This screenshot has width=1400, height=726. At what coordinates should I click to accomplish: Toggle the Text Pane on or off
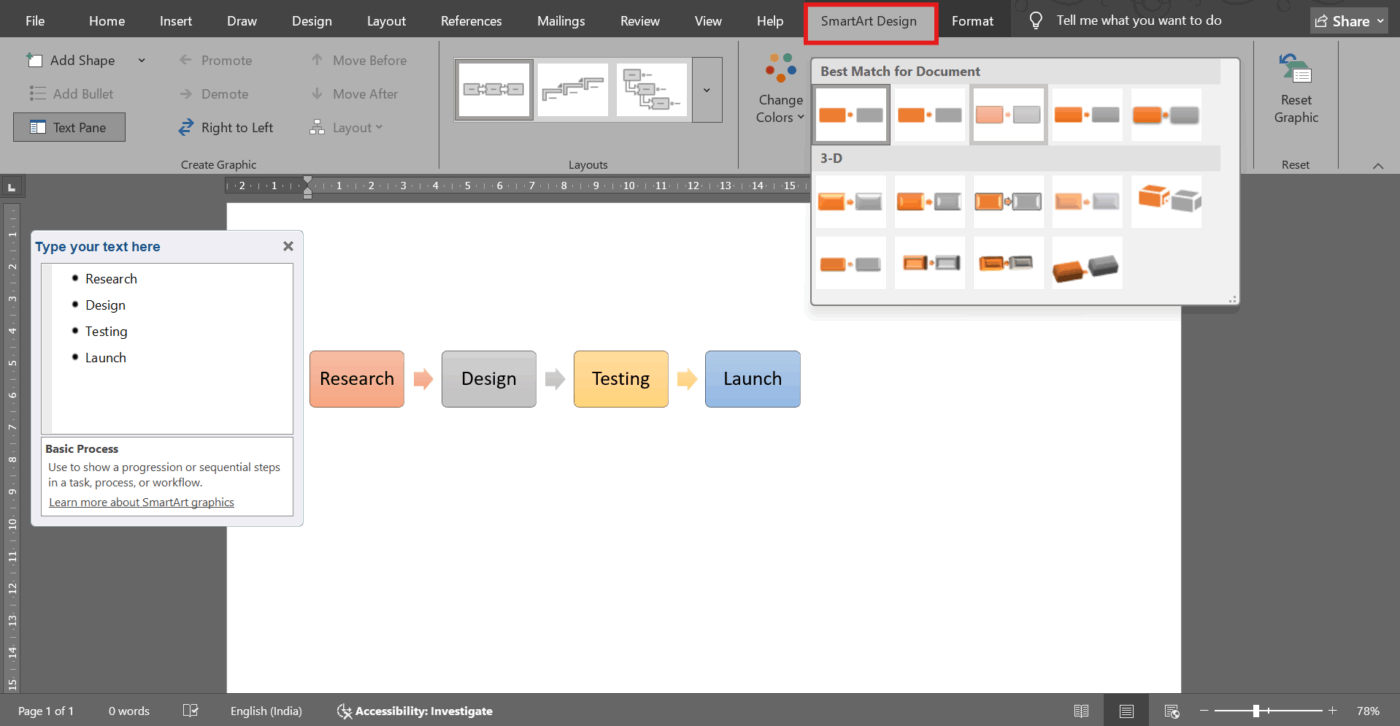[x=68, y=127]
